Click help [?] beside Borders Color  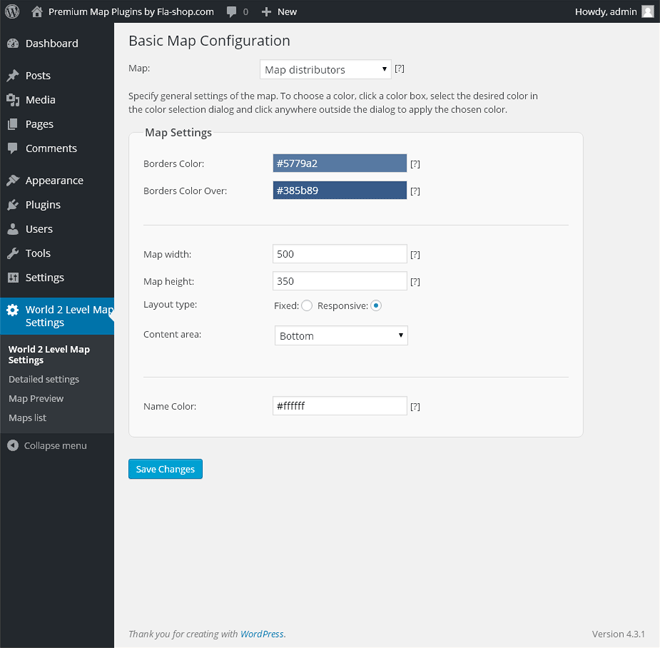415,164
